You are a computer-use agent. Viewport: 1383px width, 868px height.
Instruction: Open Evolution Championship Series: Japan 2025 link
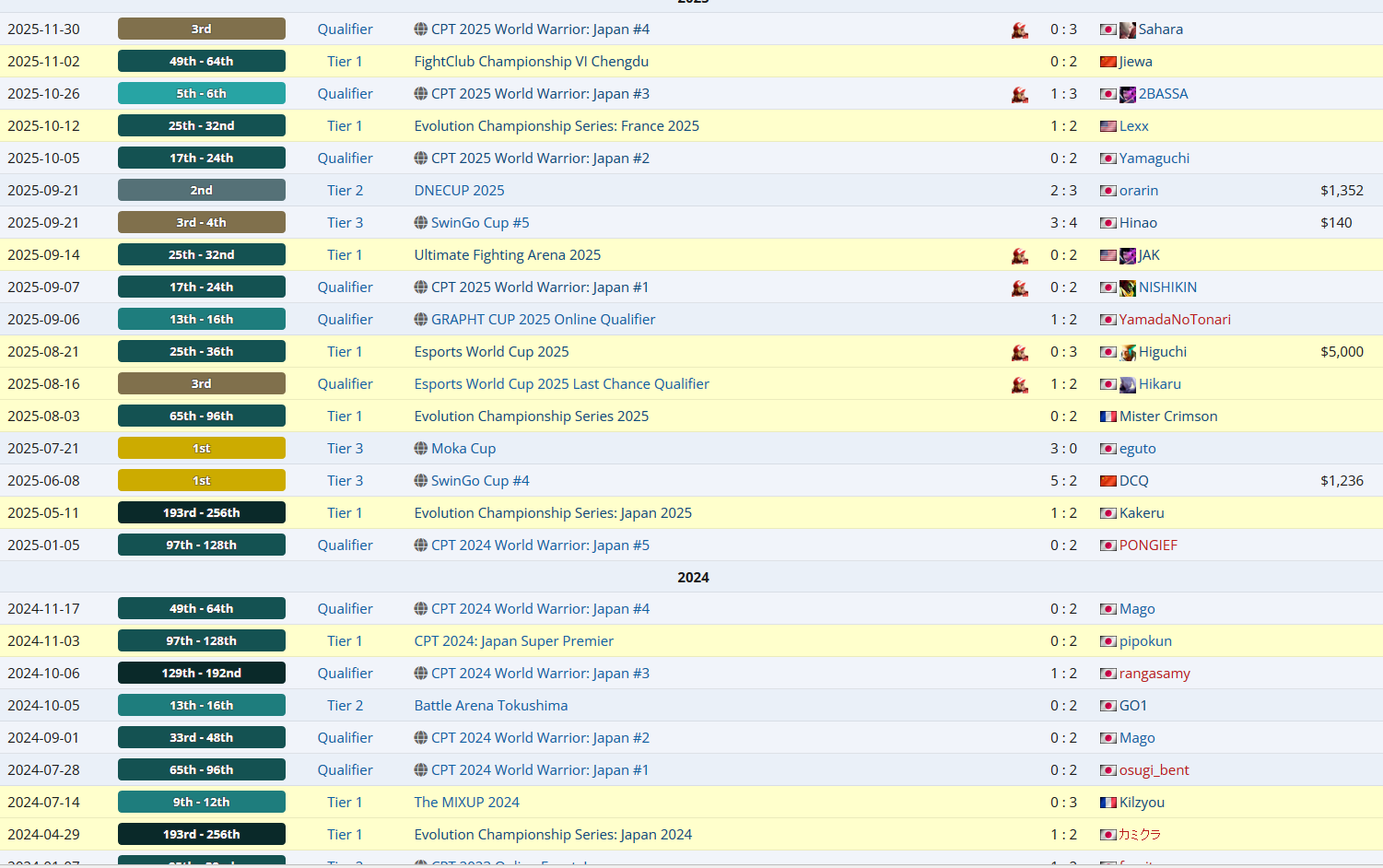click(553, 513)
